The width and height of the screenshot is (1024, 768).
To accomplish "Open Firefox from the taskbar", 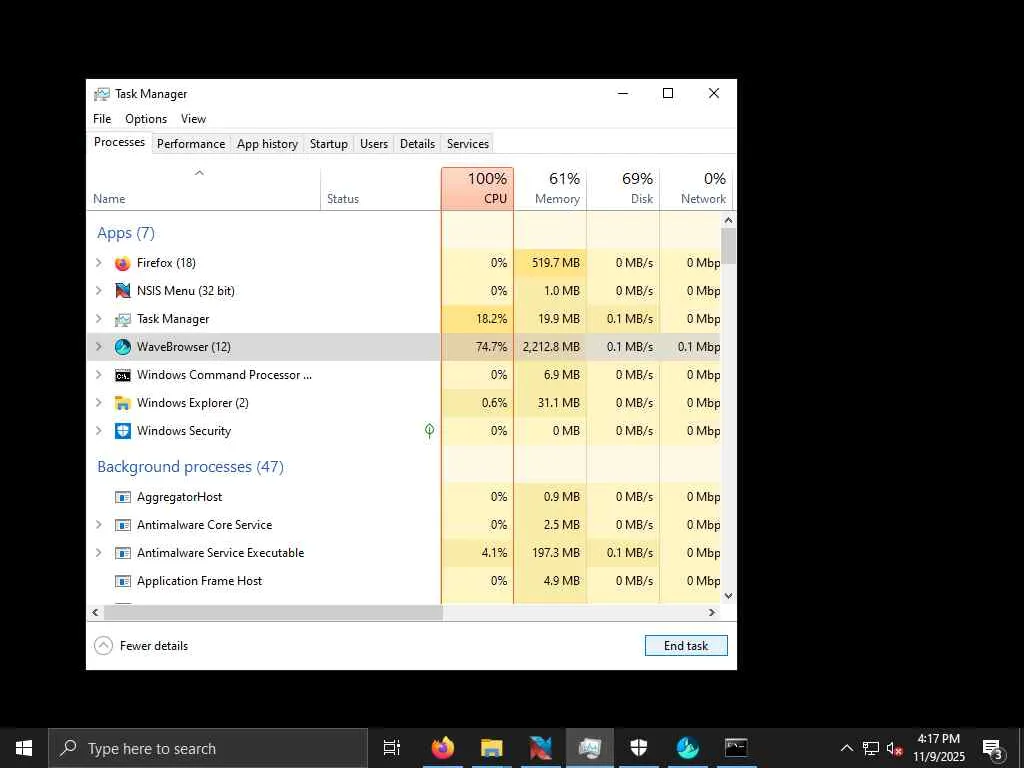I will point(443,748).
